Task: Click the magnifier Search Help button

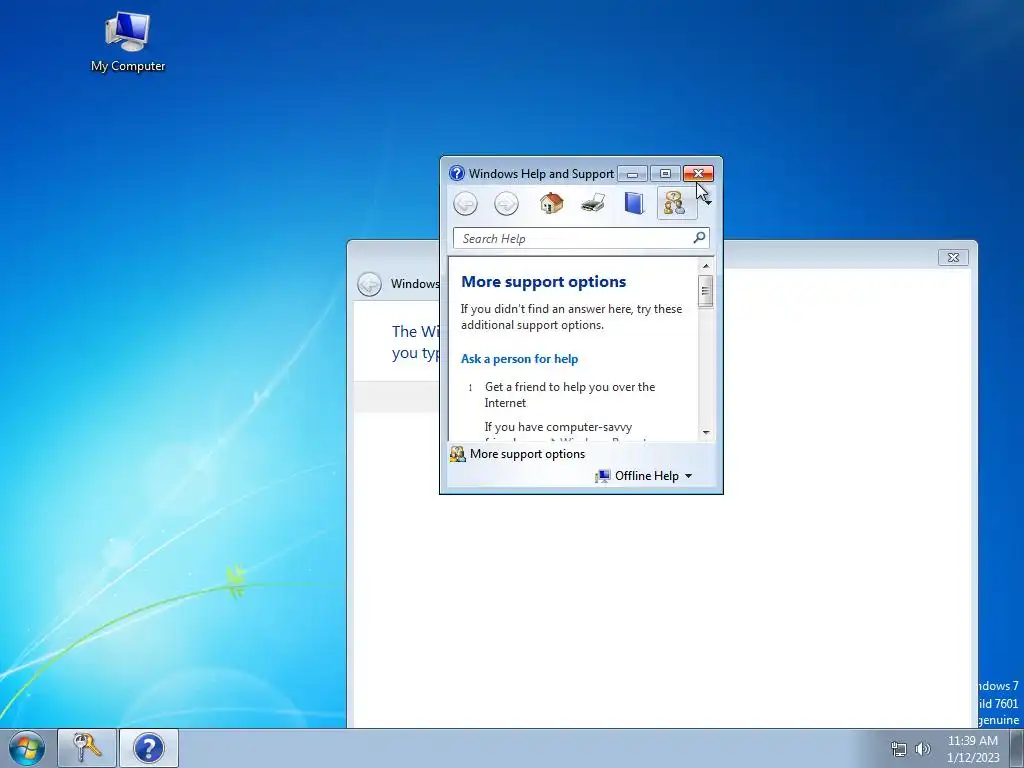Action: pos(699,238)
